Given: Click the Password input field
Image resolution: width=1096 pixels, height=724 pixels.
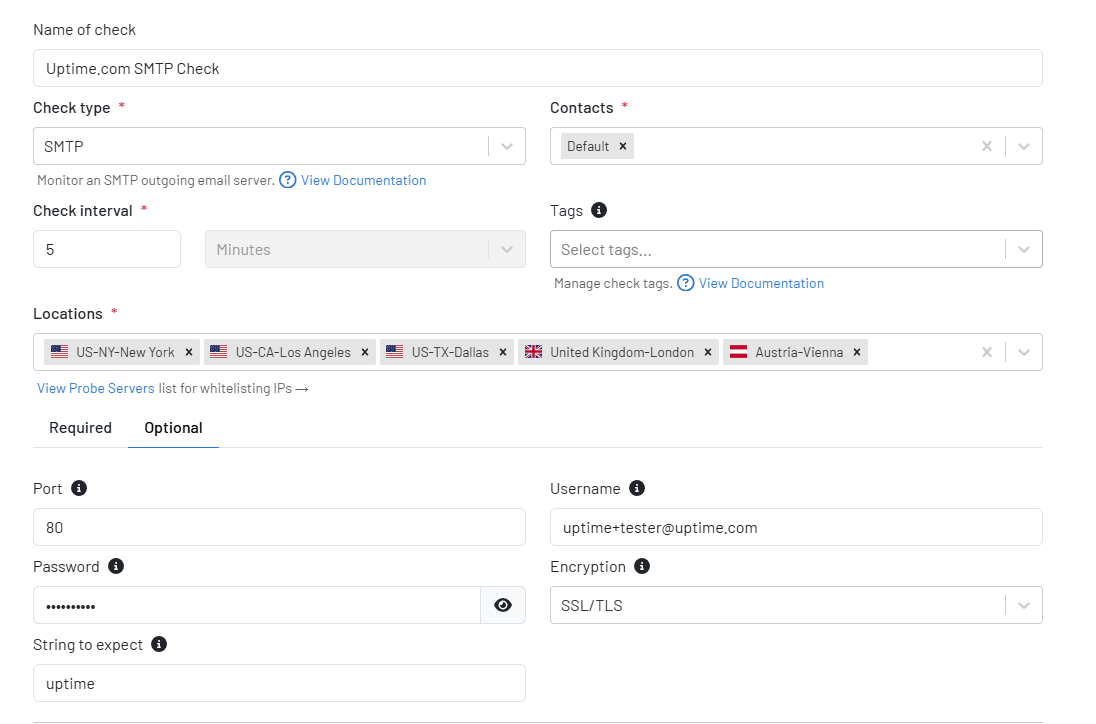Looking at the screenshot, I should (257, 605).
